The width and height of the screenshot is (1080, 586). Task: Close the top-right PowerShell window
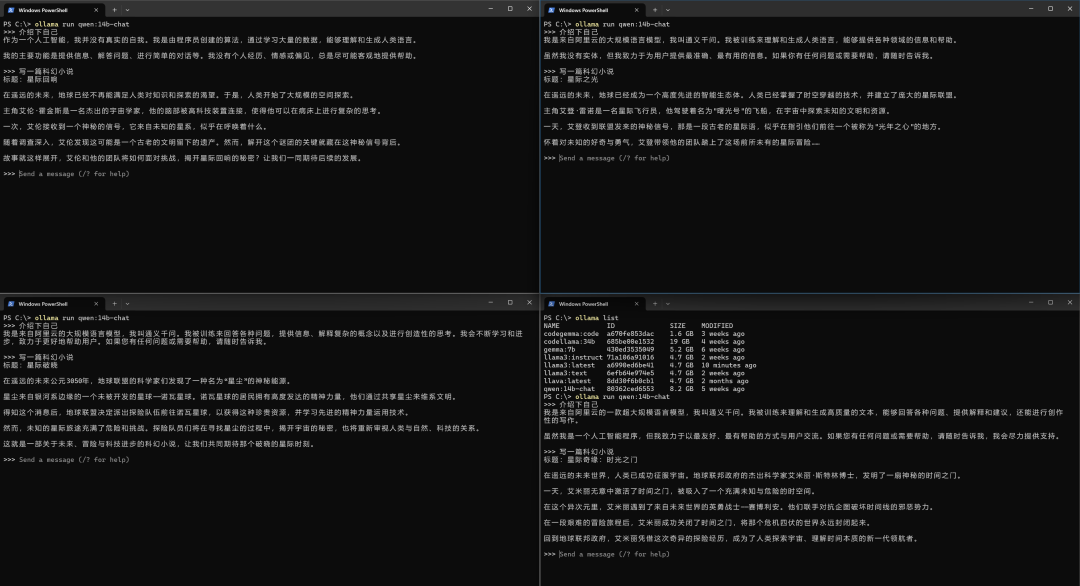point(1070,9)
